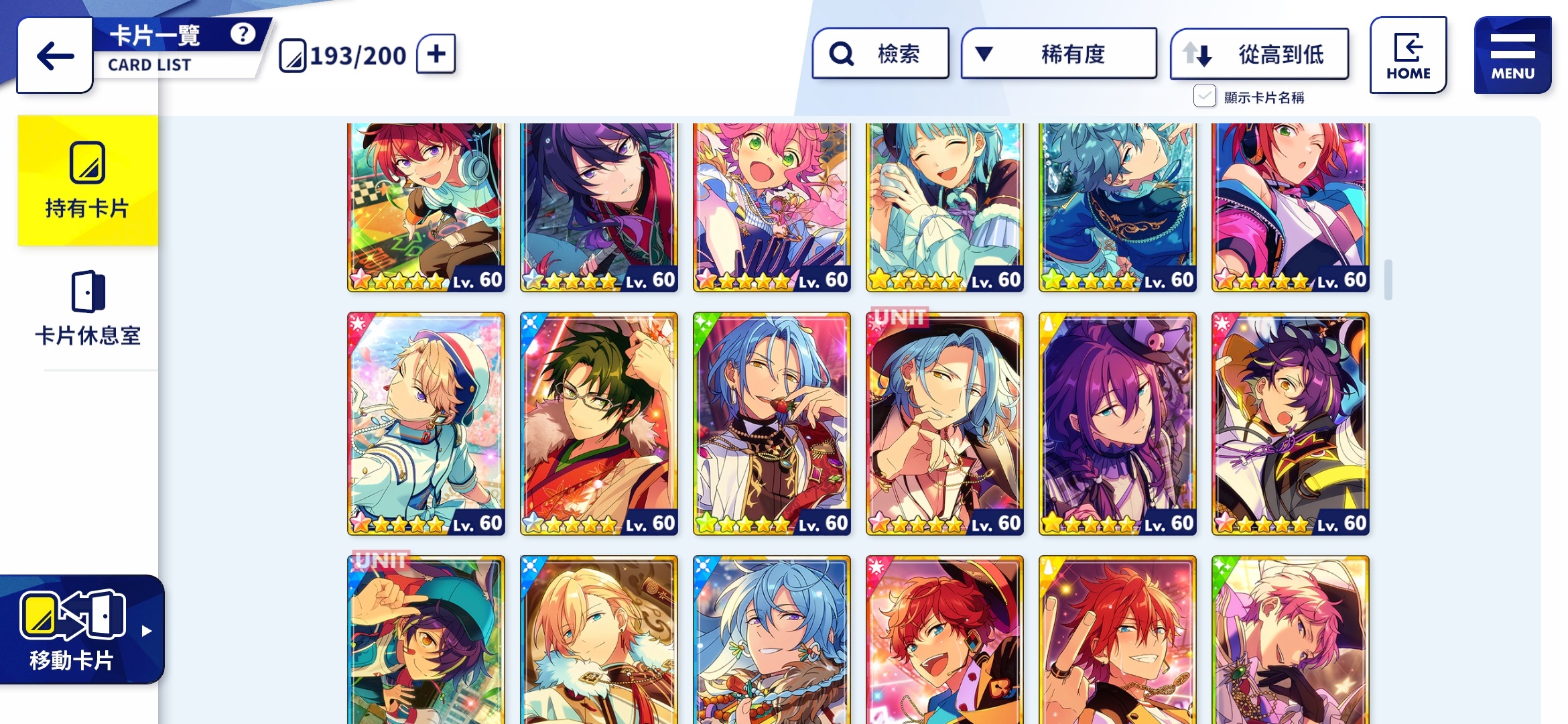Open the MENU hamburger icon

pyautogui.click(x=1512, y=55)
